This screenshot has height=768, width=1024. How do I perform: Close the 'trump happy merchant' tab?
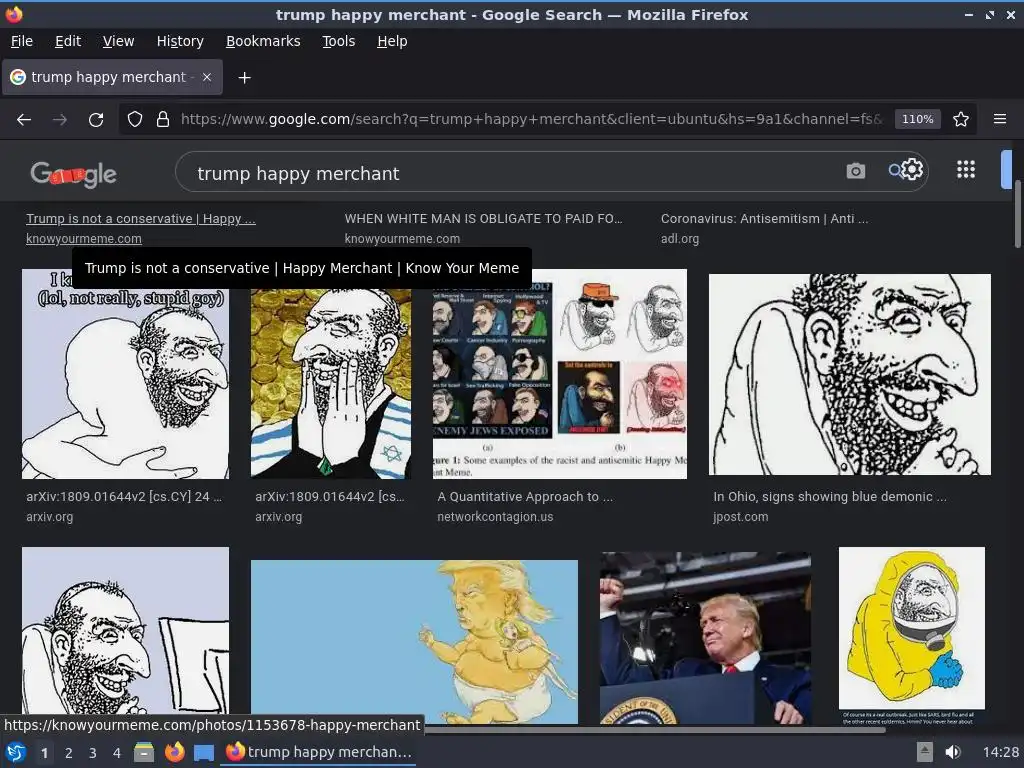pyautogui.click(x=207, y=77)
